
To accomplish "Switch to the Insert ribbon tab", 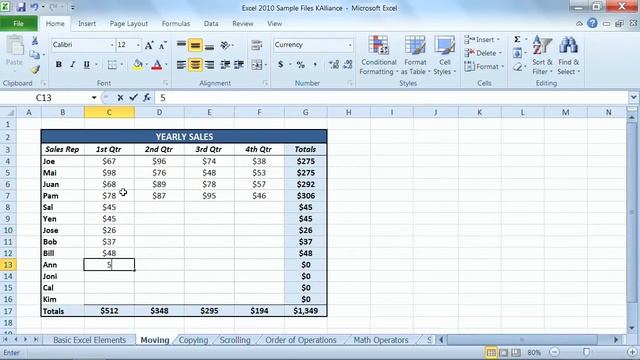I will 87,24.
